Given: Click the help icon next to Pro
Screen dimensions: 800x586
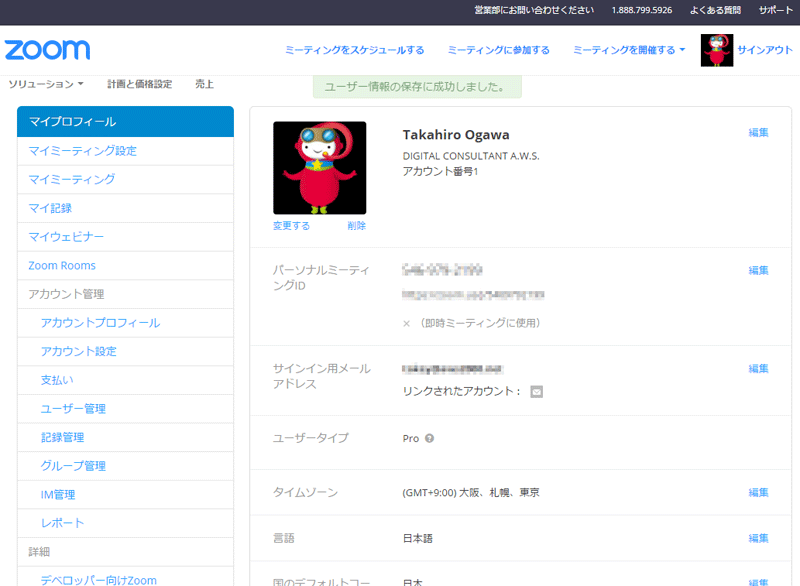Looking at the screenshot, I should pyautogui.click(x=429, y=439).
